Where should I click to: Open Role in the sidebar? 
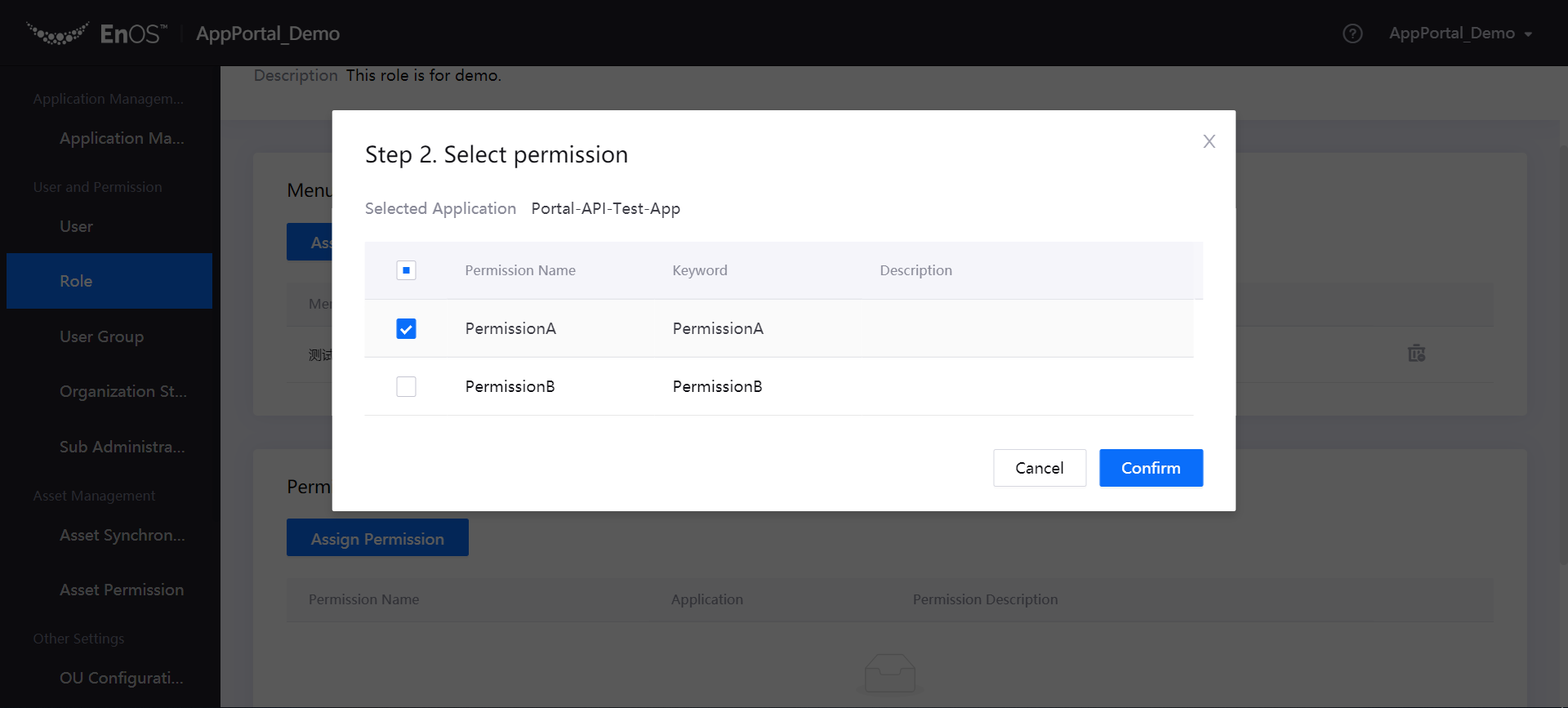click(76, 281)
